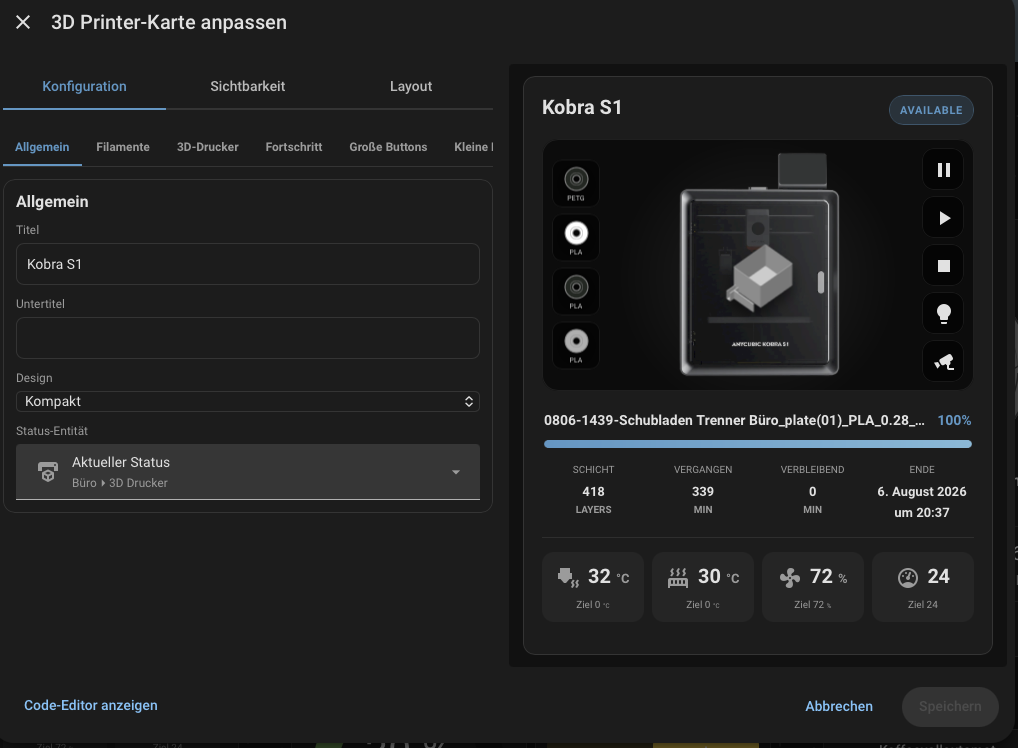Click Code-Editor anzeigen link
This screenshot has width=1018, height=748.
pyautogui.click(x=91, y=705)
